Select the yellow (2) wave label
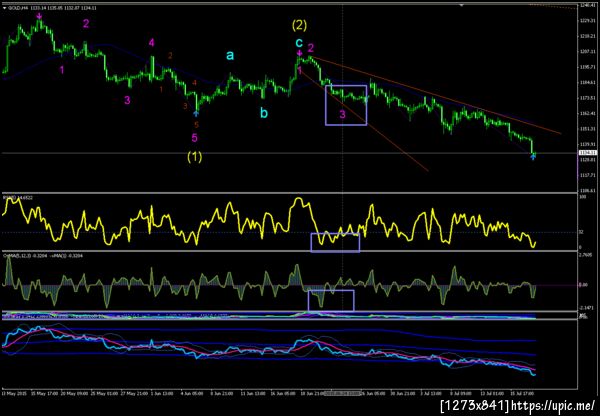600x416 pixels. click(x=299, y=25)
